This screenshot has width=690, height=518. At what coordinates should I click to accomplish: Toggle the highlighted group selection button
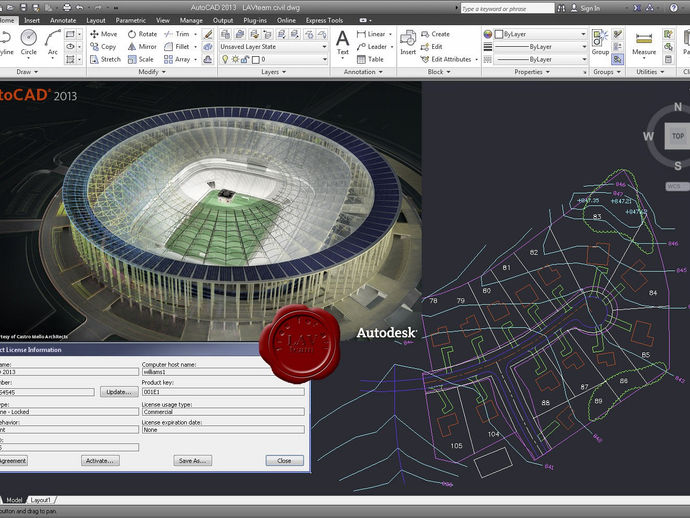click(x=617, y=59)
